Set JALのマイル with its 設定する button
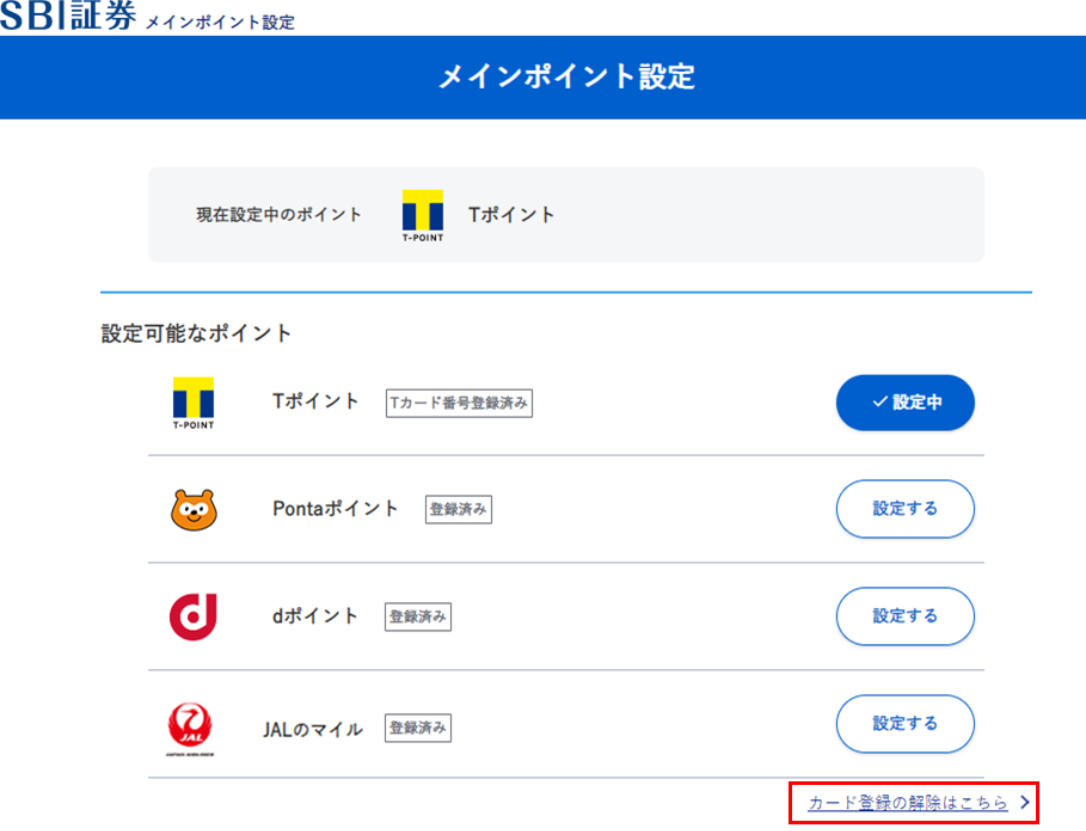 coord(905,724)
